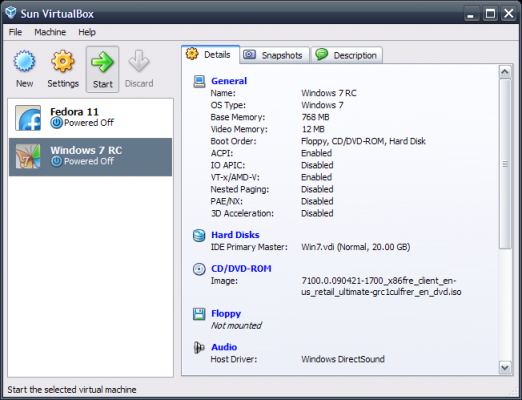The height and width of the screenshot is (400, 522).
Task: Click the boot order value Floppy, CD/DVD-ROM, Hard Disk
Action: coord(363,141)
